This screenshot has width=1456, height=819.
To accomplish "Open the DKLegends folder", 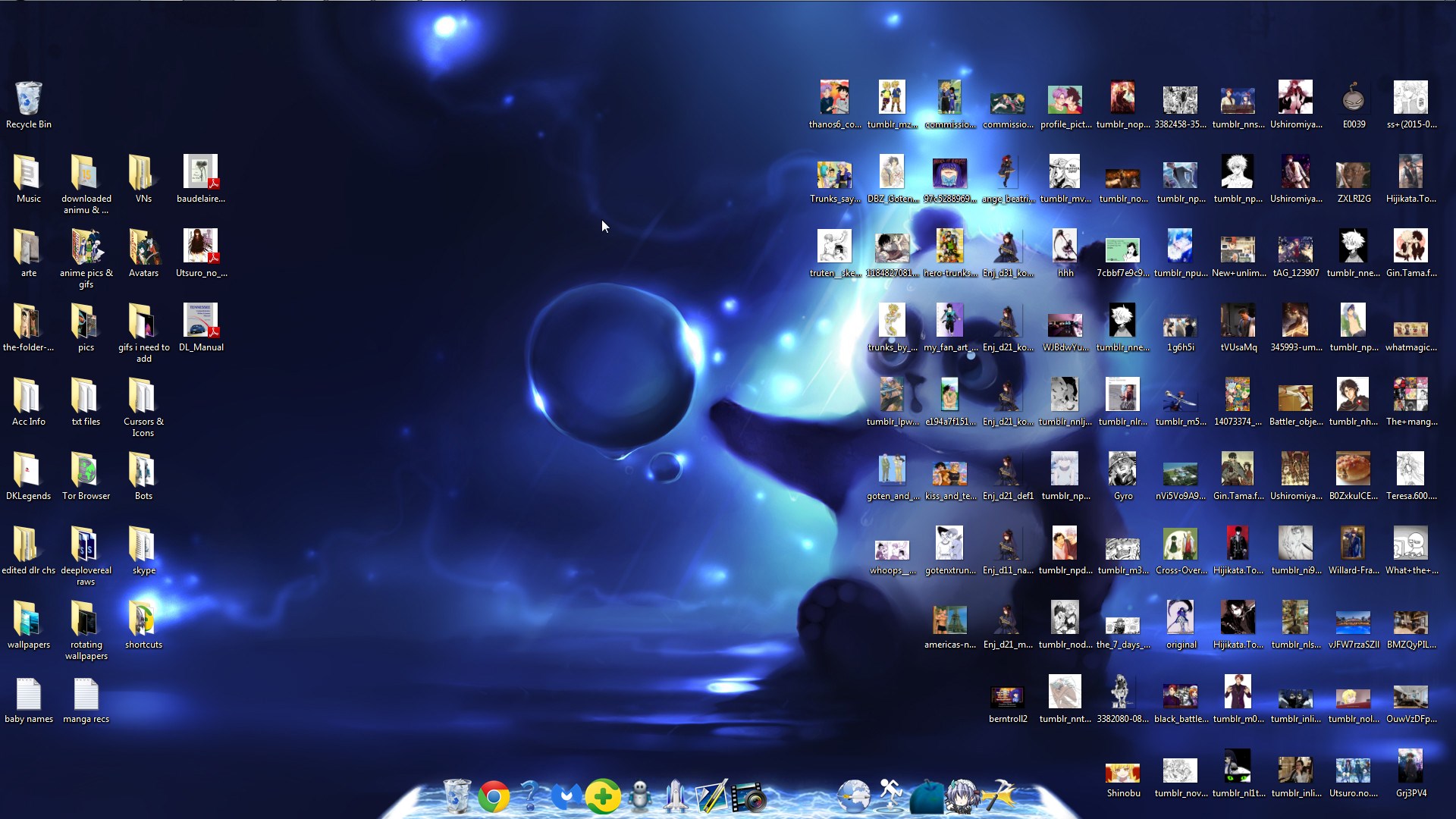I will click(28, 476).
